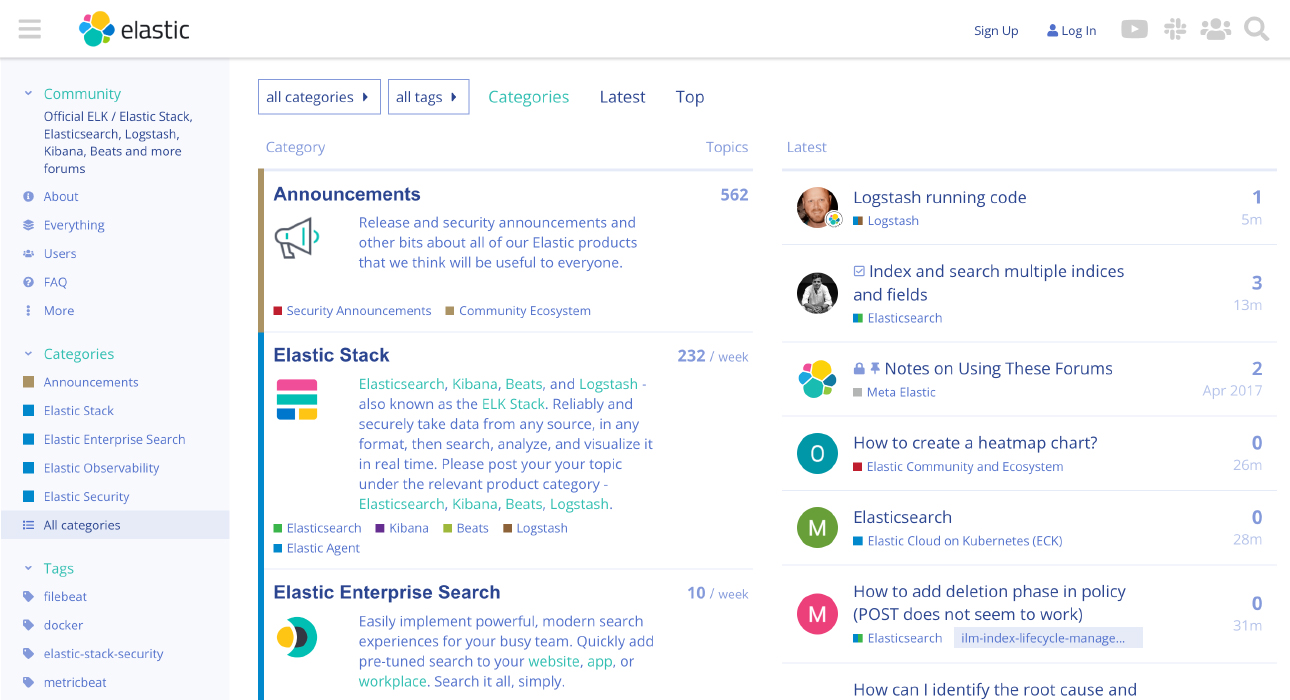
Task: Click the avatar on Logstash running code topic
Action: [x=817, y=208]
